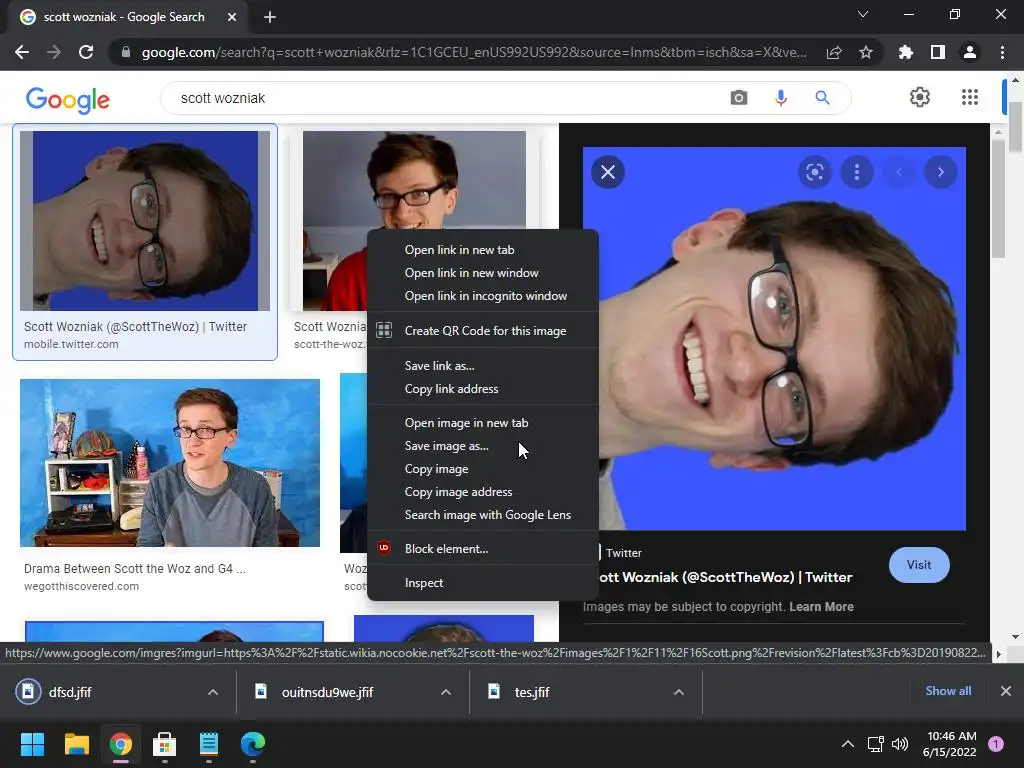Go to next image in preview
Image resolution: width=1024 pixels, height=768 pixels.
click(940, 172)
